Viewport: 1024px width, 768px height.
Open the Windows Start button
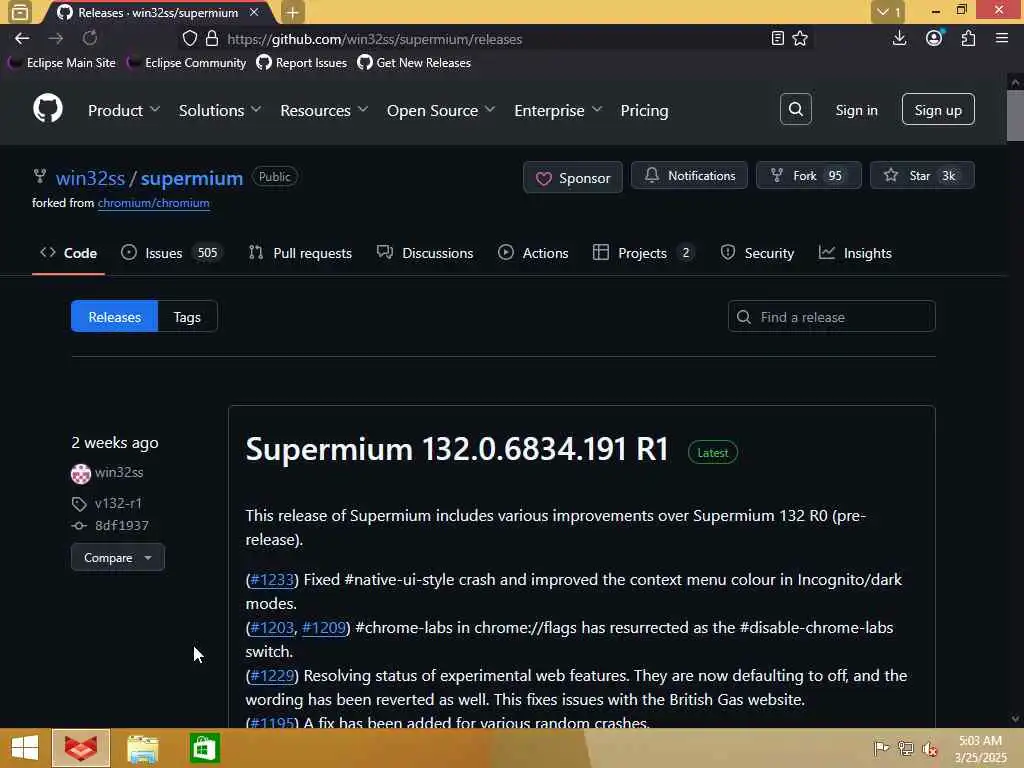[x=25, y=748]
